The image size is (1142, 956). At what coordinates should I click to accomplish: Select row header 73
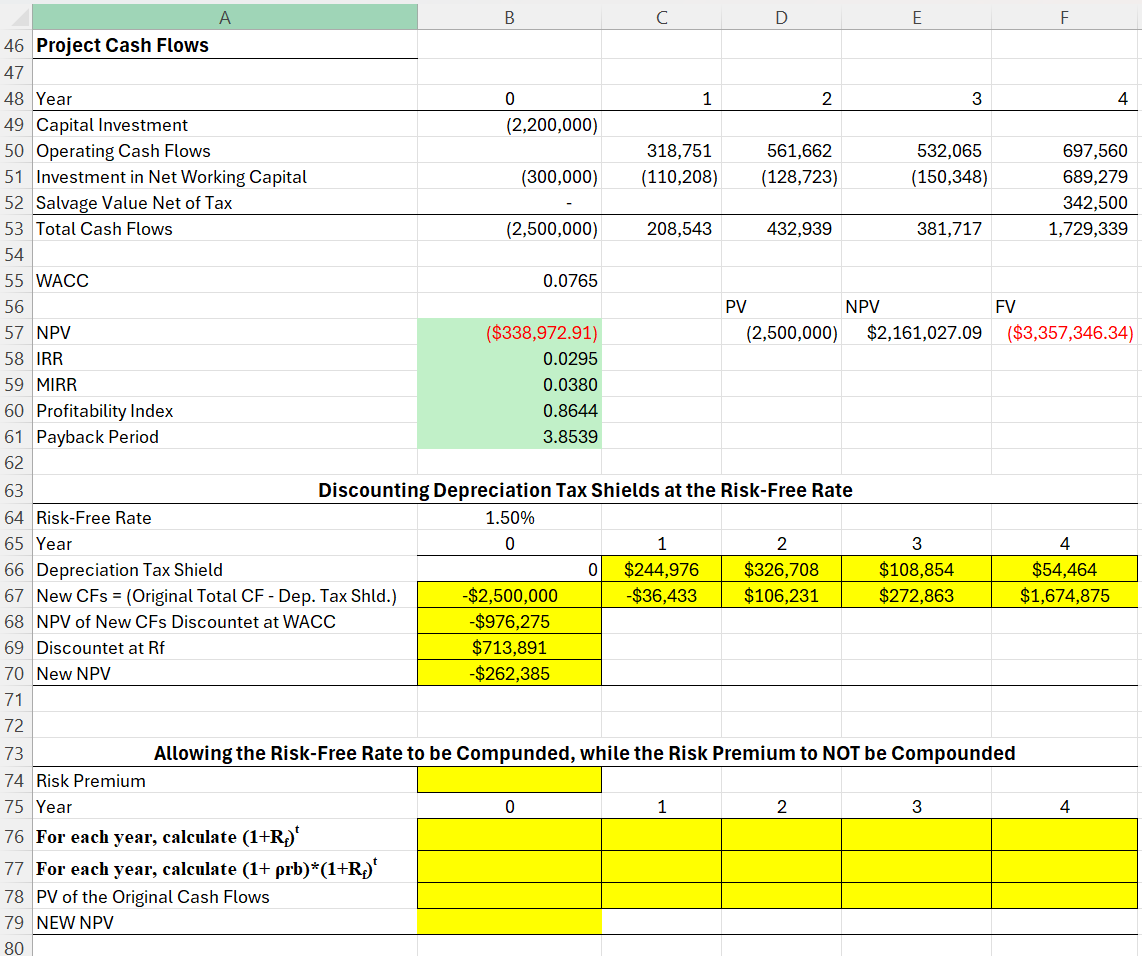[x=15, y=753]
